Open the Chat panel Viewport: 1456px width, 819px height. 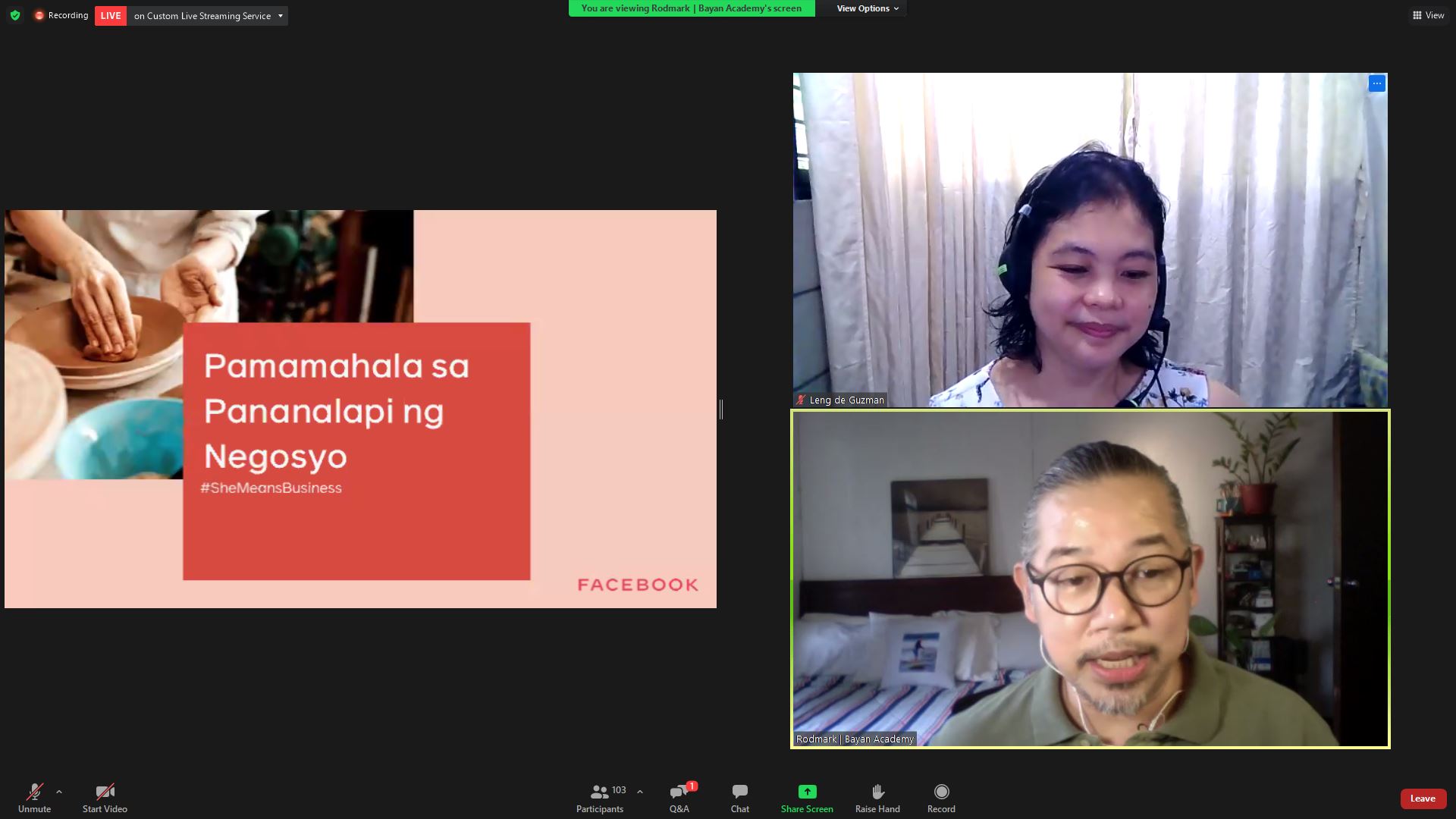740,799
